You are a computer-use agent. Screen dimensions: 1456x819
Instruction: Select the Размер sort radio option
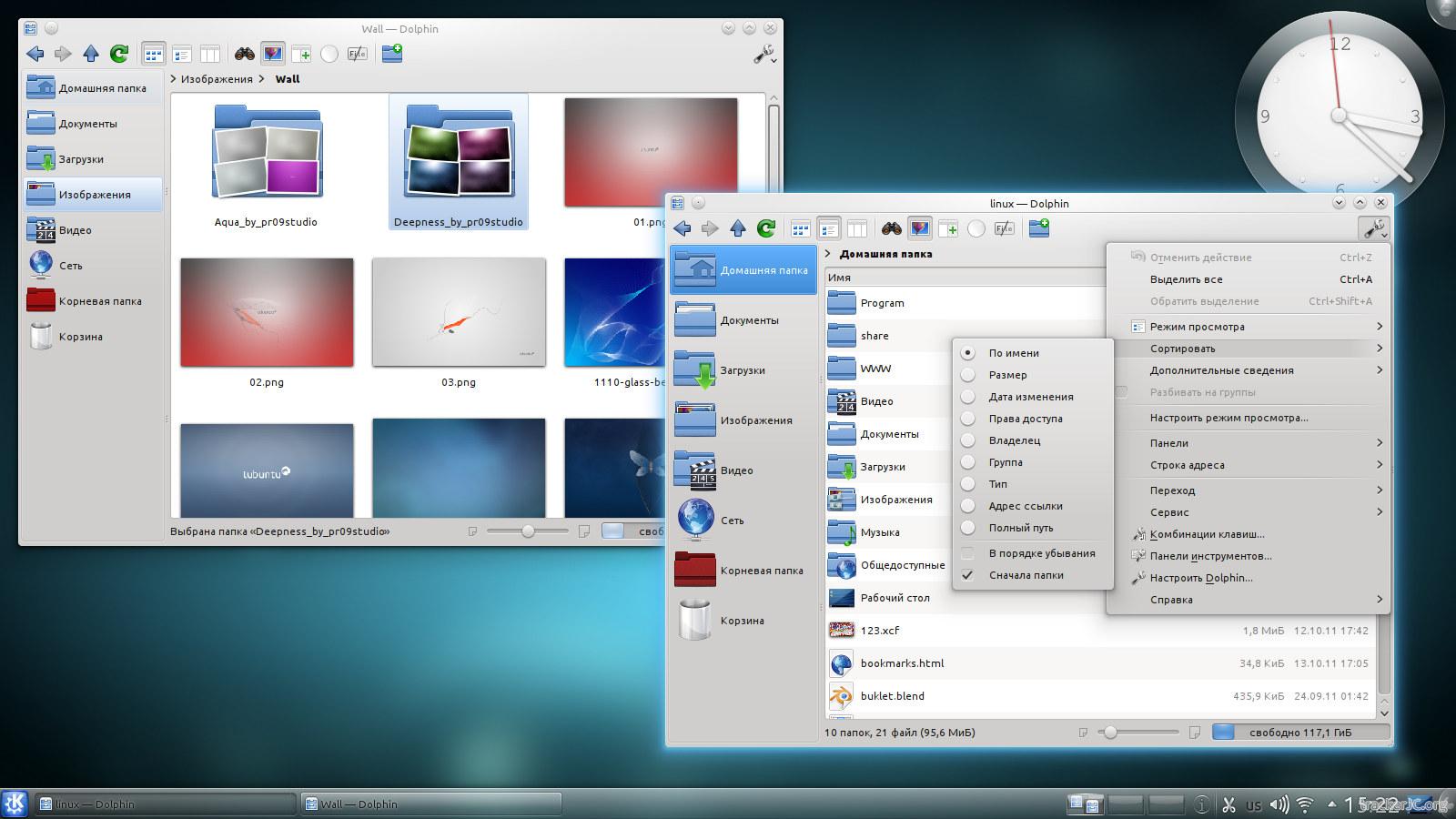coord(968,375)
